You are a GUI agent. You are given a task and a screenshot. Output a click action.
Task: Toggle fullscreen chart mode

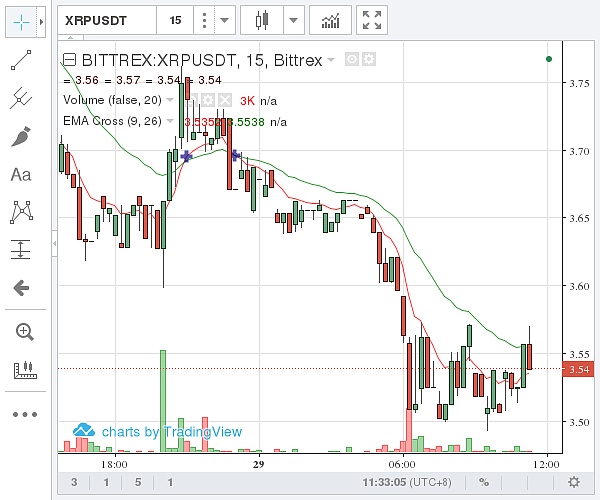[372, 20]
